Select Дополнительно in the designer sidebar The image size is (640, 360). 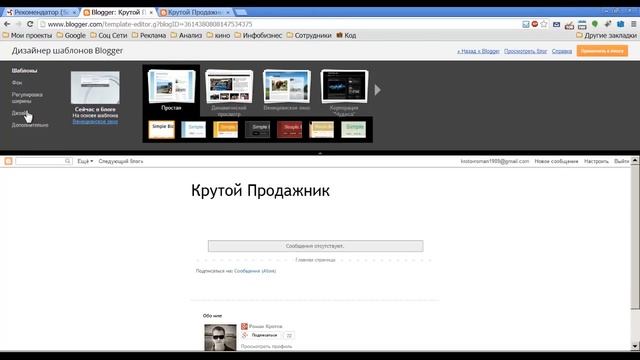(30, 125)
